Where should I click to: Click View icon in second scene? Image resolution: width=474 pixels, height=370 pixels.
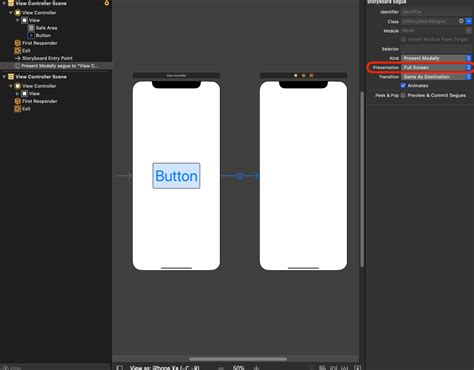(24, 94)
